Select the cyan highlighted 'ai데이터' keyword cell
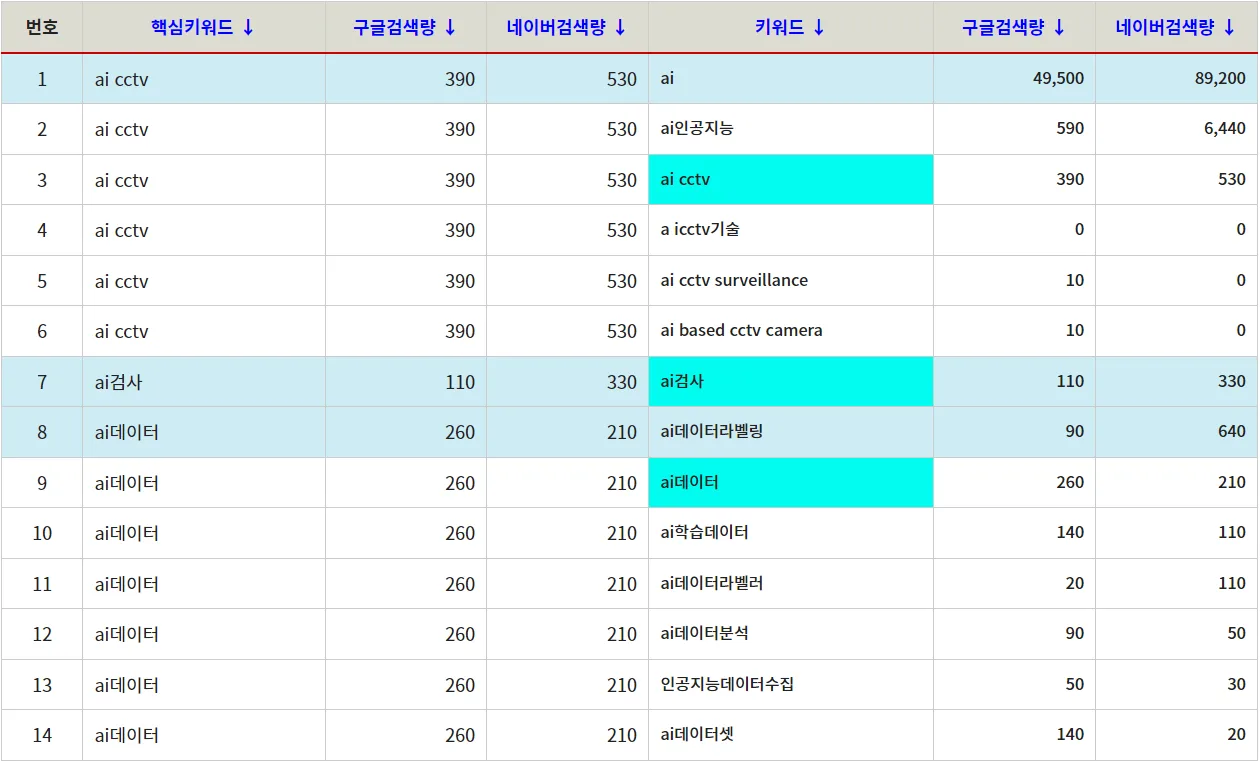 coord(790,483)
